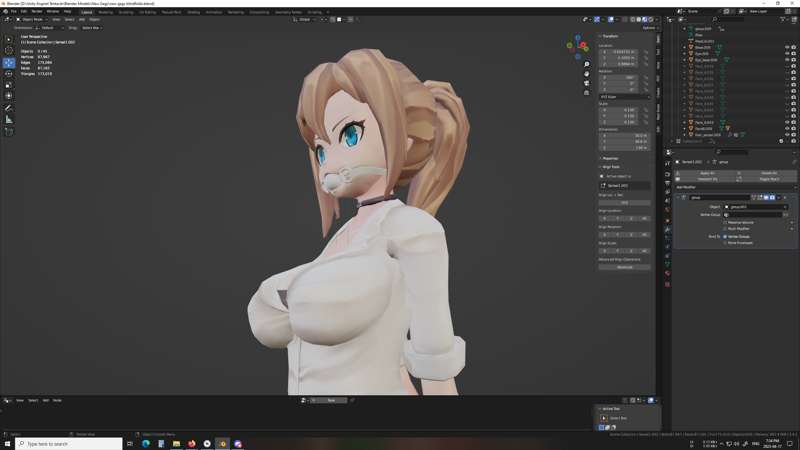Open the Add Modifier dropdown
800x450 pixels.
pos(735,187)
